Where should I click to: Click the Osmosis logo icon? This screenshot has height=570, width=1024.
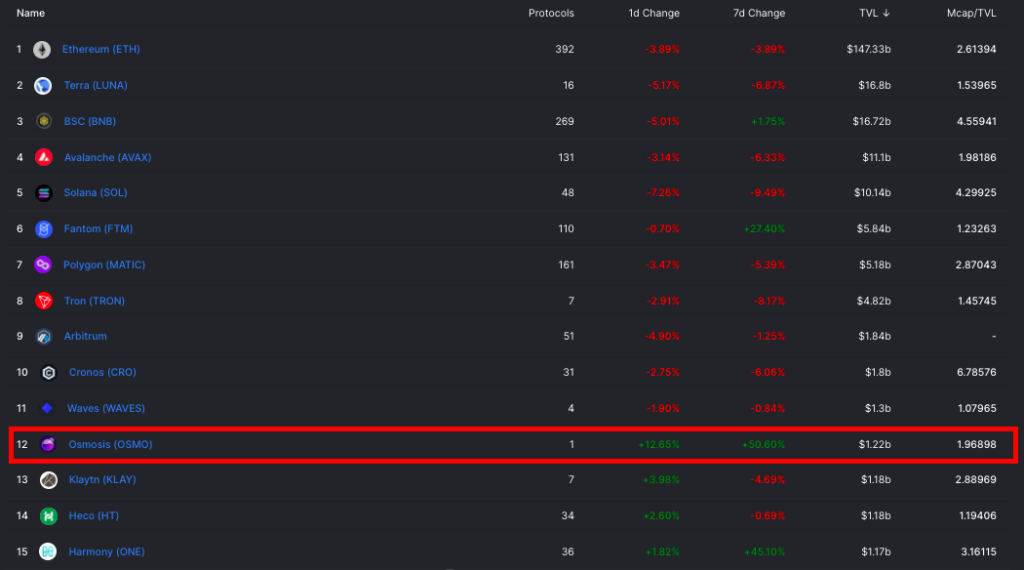click(x=48, y=445)
